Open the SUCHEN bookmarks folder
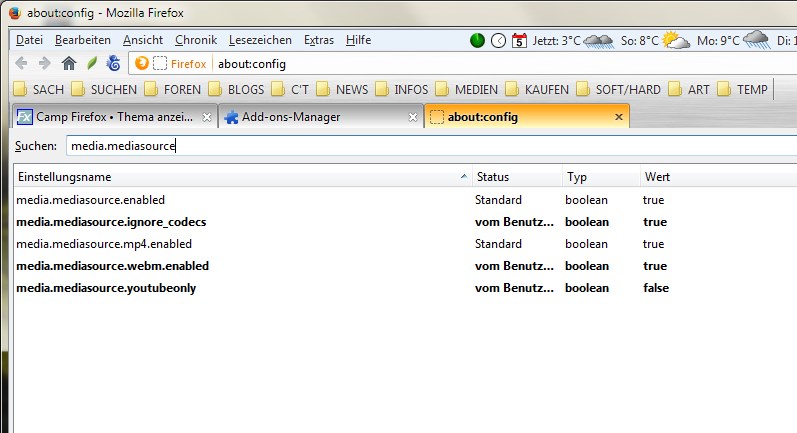Screen dimensions: 797x433 104,90
